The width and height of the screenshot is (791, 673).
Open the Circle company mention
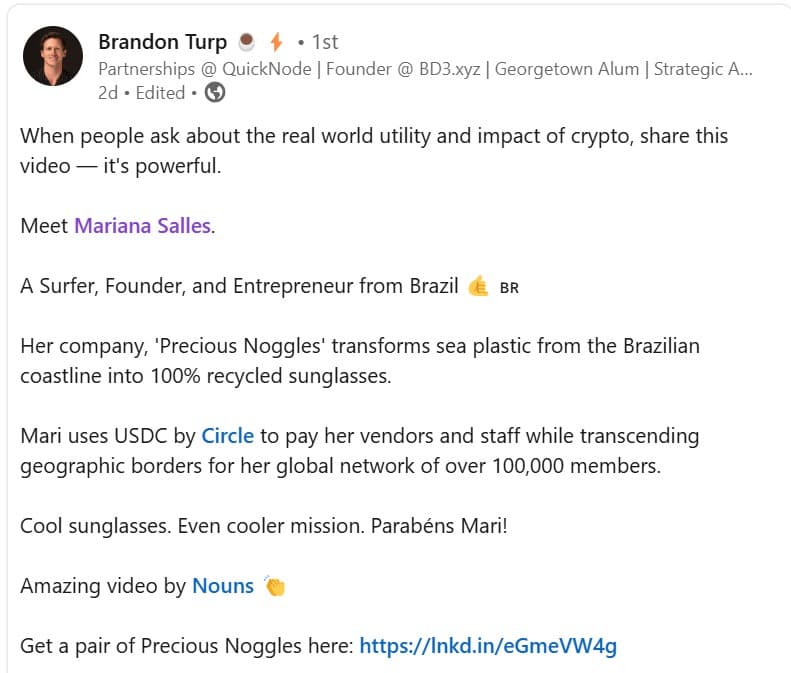[x=227, y=436]
